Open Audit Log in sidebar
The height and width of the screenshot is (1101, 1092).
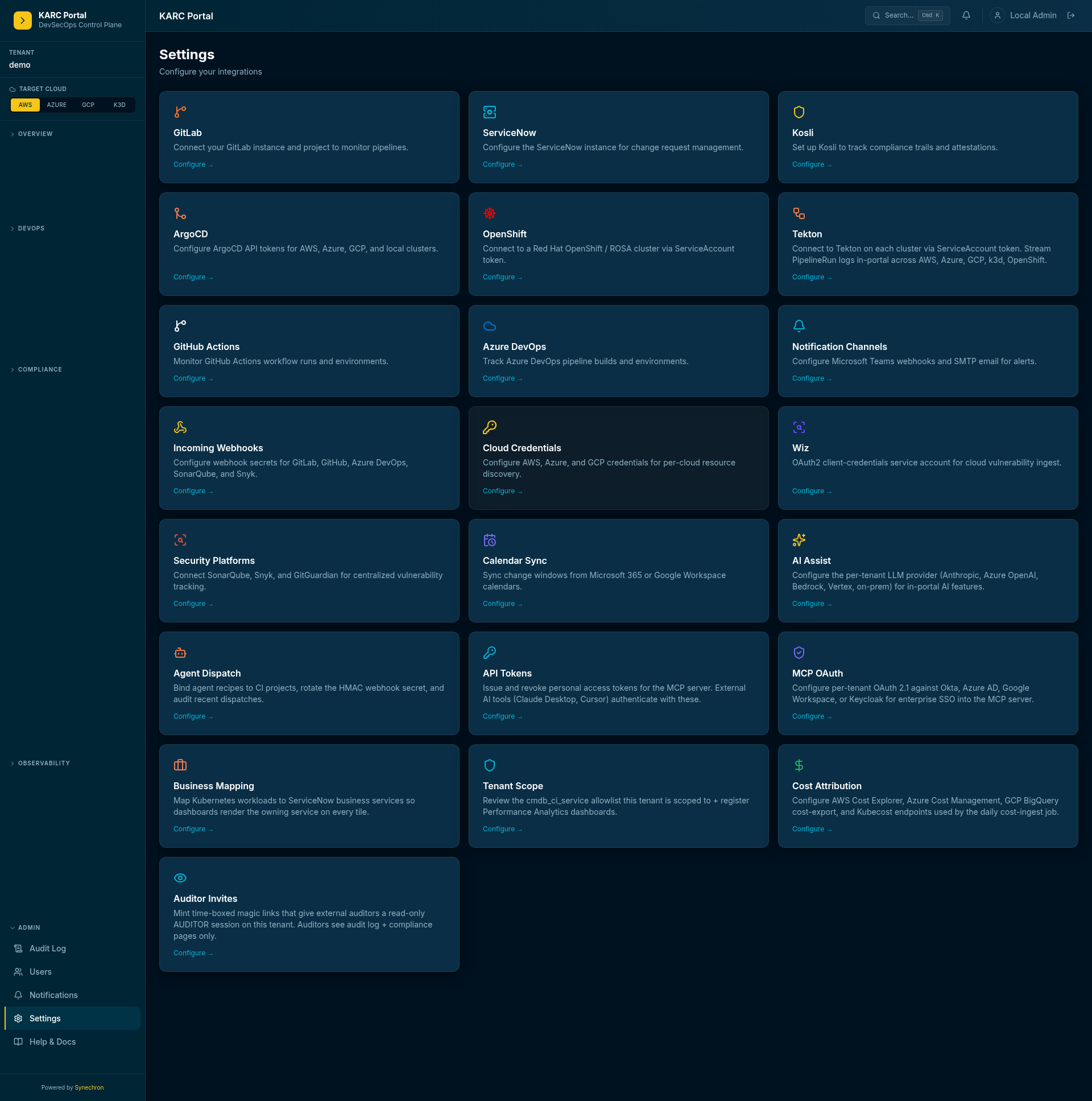[x=72, y=949]
